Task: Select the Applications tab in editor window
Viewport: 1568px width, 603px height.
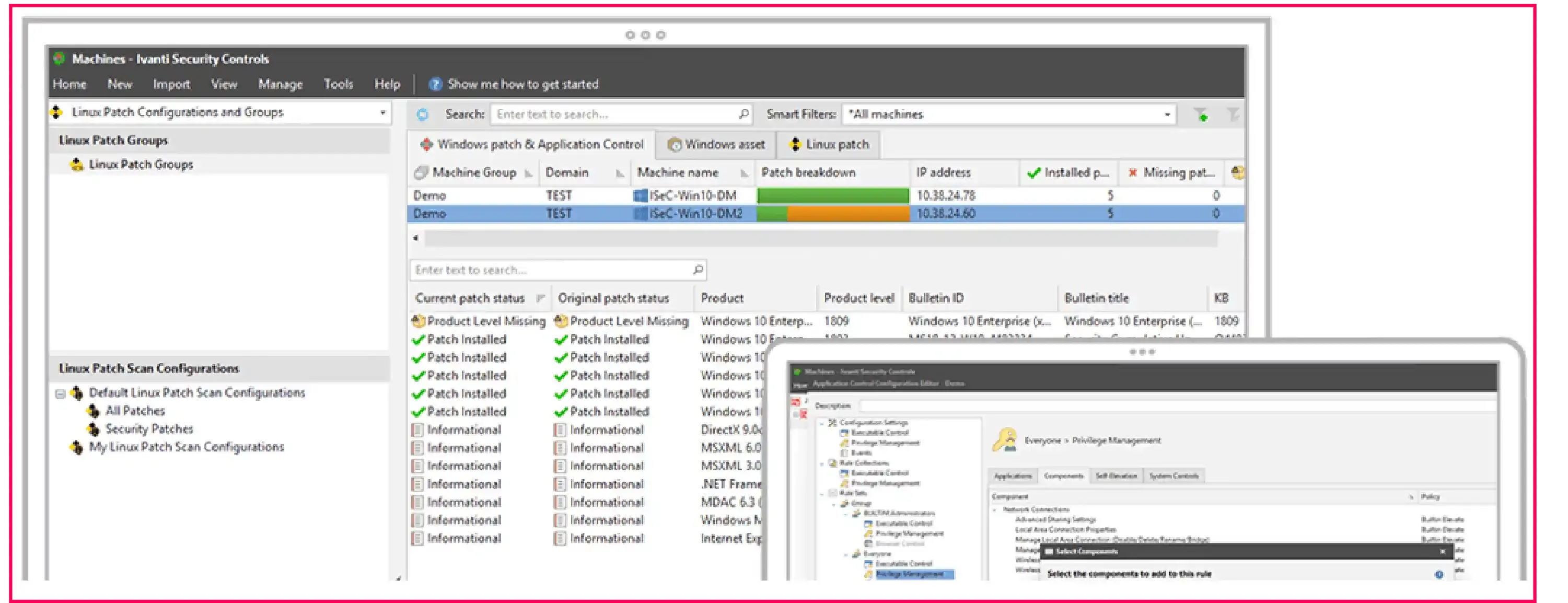Action: [1012, 476]
